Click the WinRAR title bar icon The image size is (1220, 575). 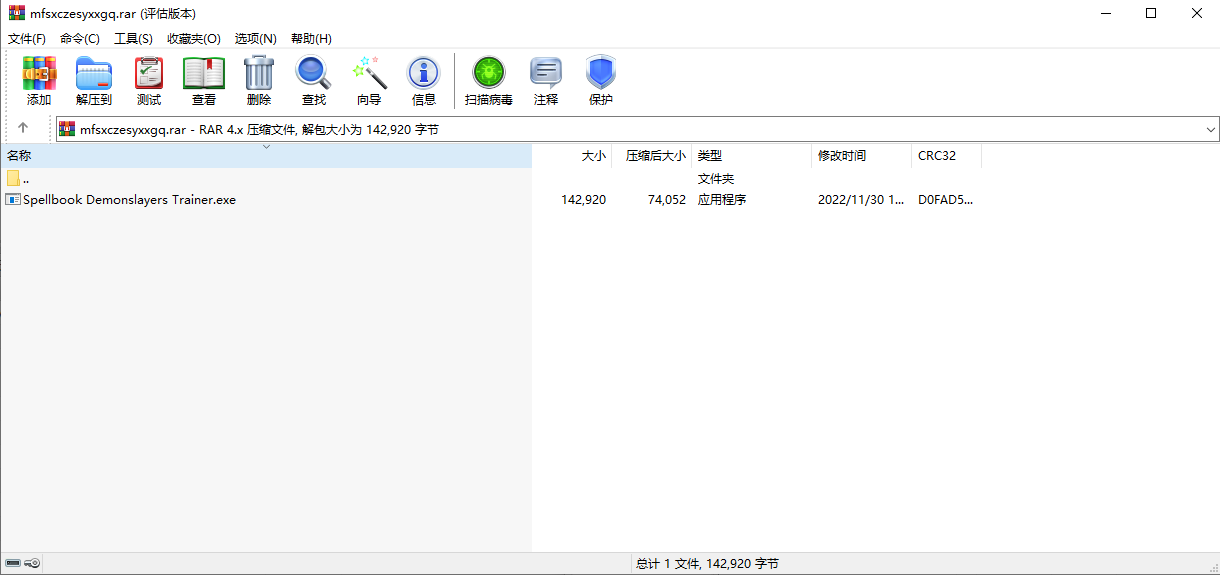pyautogui.click(x=16, y=14)
